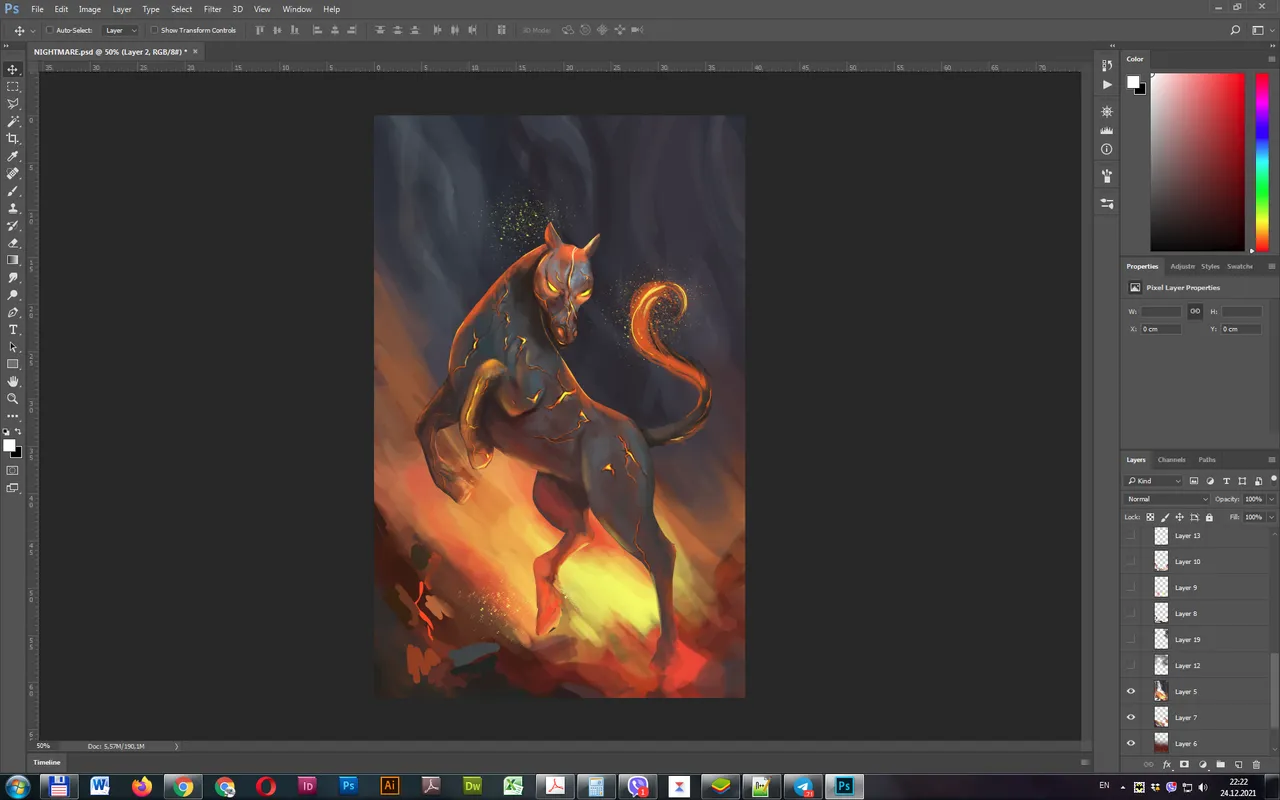Open the Properties panel options menu
Screen dimensions: 1280x800
tap(1271, 266)
